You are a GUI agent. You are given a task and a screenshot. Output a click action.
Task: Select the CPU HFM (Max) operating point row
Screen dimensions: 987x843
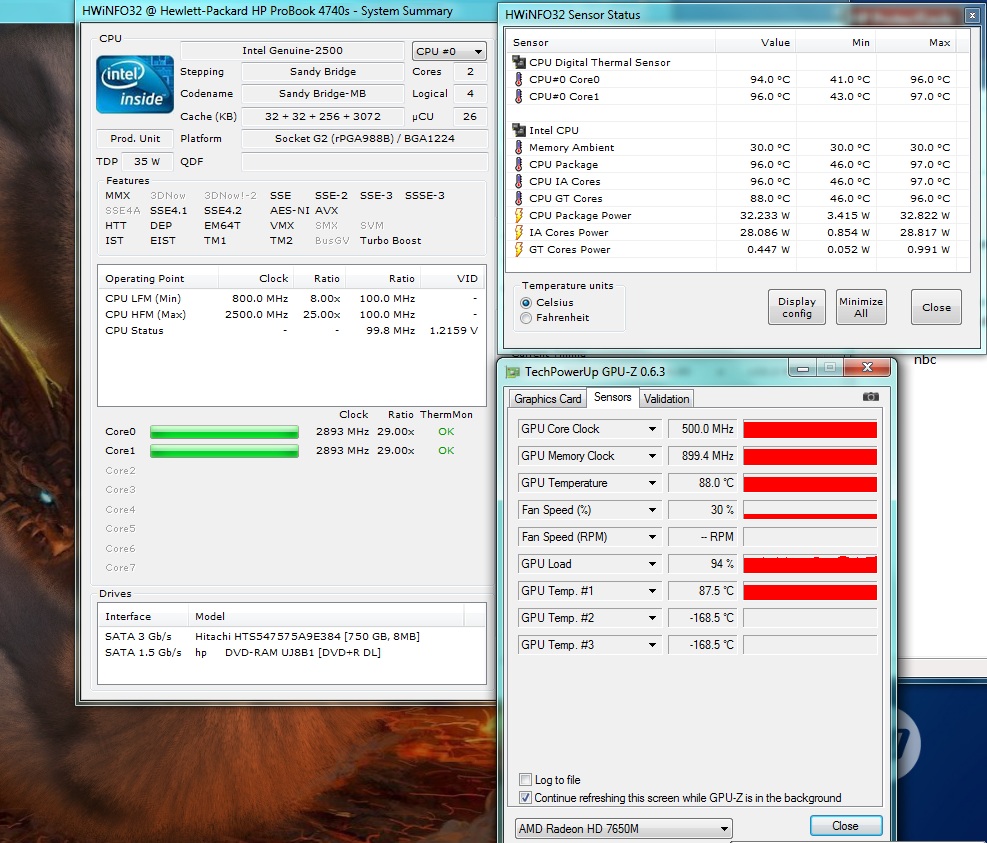(291, 314)
